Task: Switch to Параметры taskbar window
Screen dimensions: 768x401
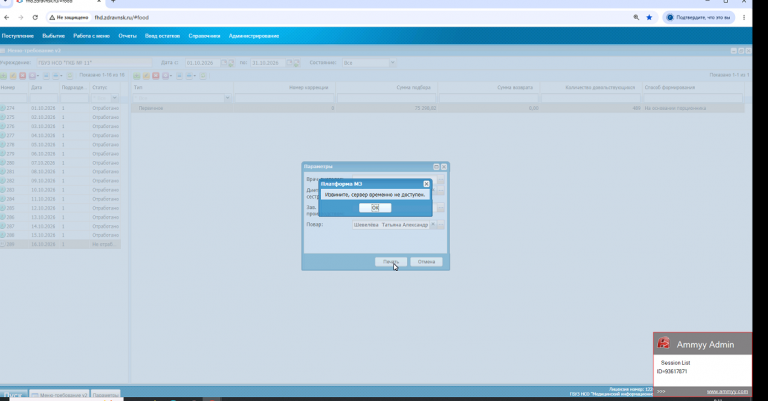Action: pyautogui.click(x=105, y=395)
